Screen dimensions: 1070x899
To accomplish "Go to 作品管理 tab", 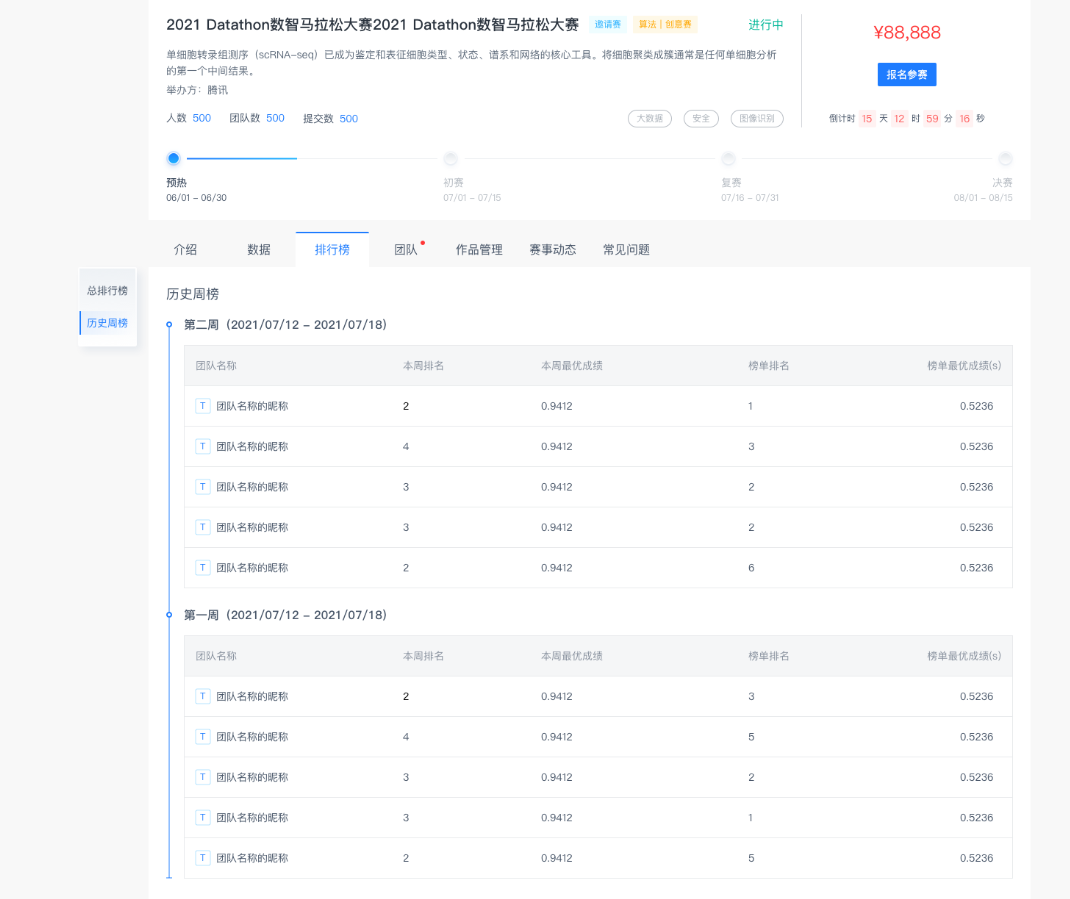I will (x=479, y=250).
